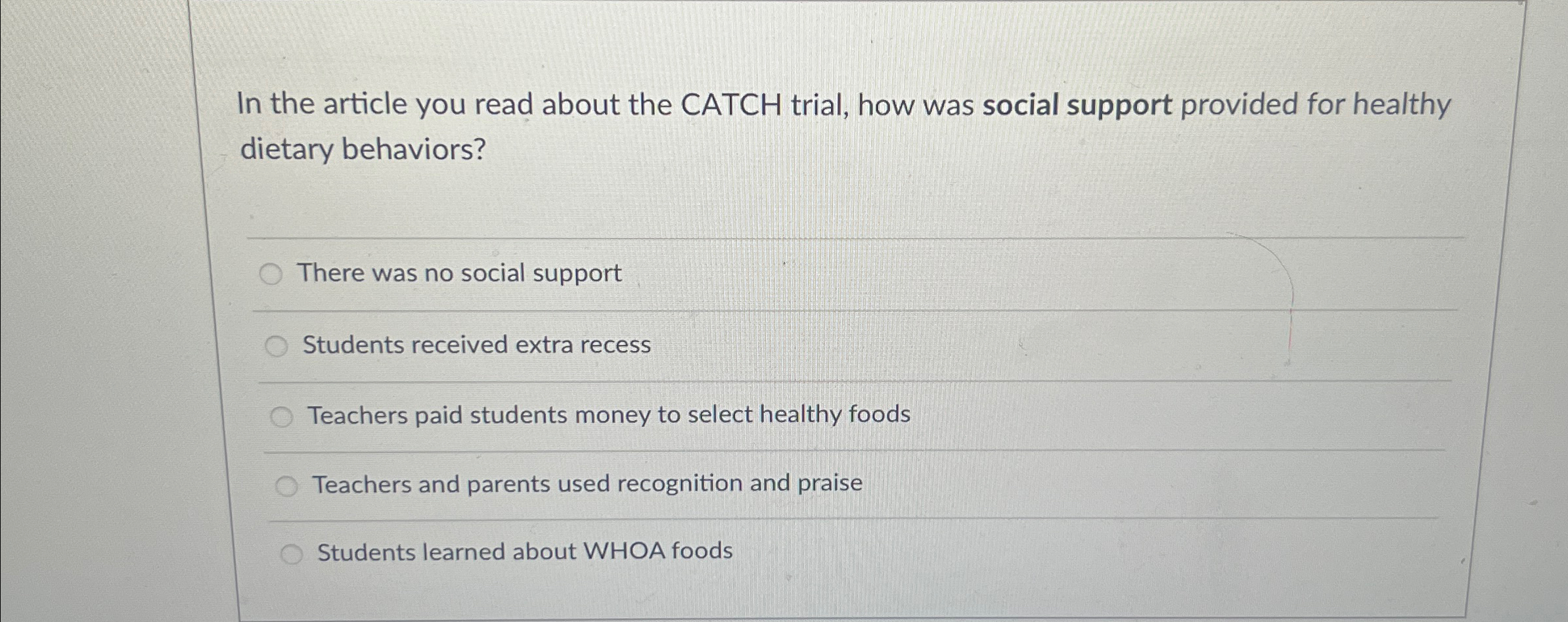
Task: Click the last answer's radio circle
Action: coord(292,552)
